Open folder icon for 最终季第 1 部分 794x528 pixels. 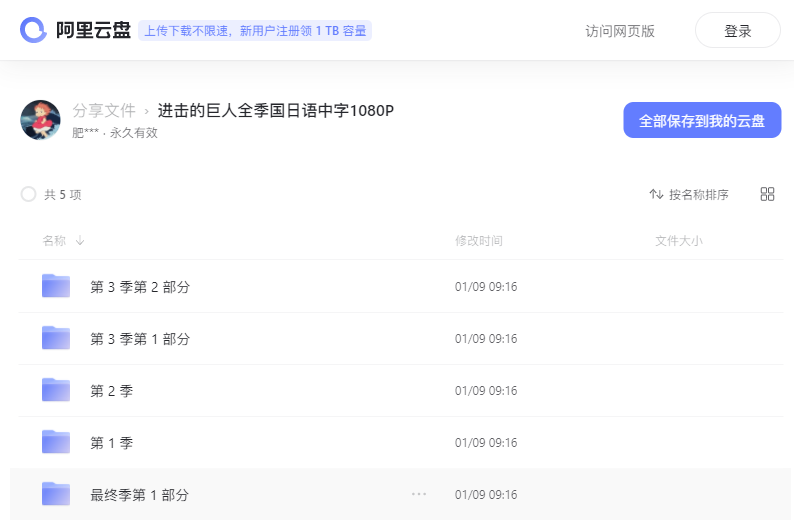pyautogui.click(x=56, y=494)
